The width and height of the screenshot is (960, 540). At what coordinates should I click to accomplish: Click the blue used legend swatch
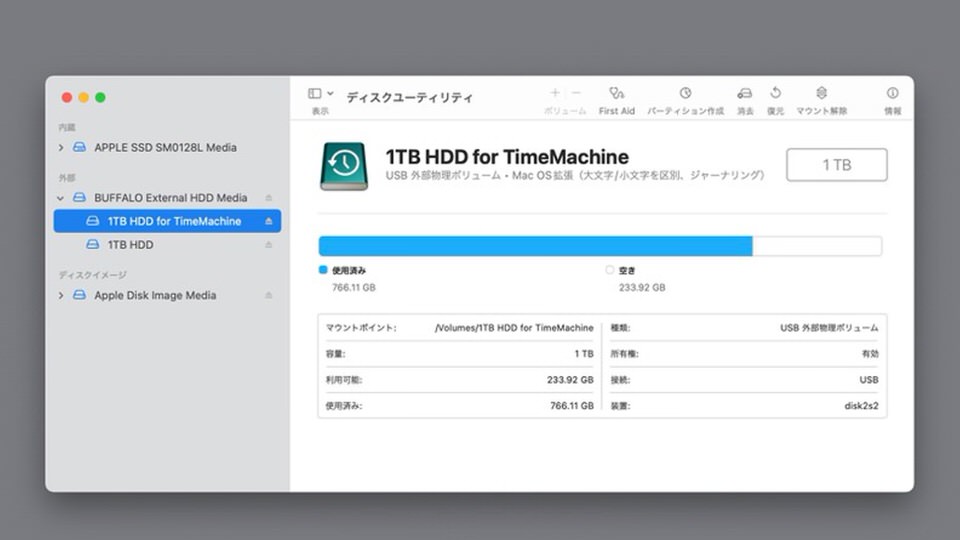323,270
